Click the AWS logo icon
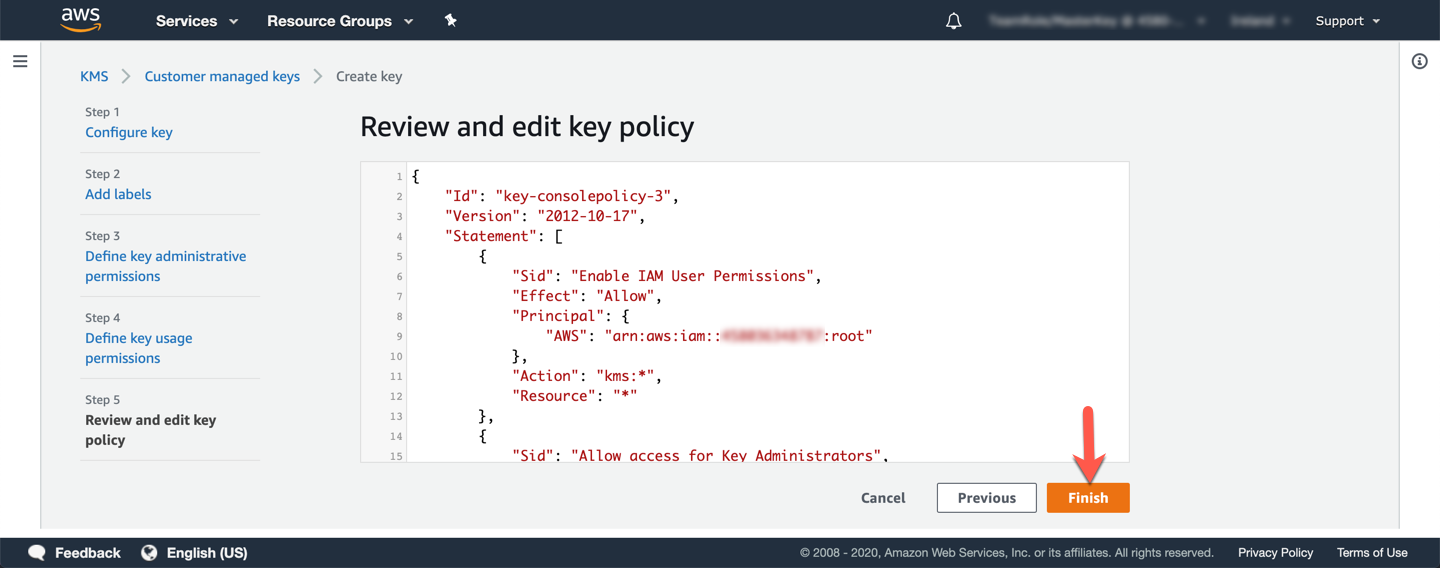The height and width of the screenshot is (568, 1440). pyautogui.click(x=81, y=20)
